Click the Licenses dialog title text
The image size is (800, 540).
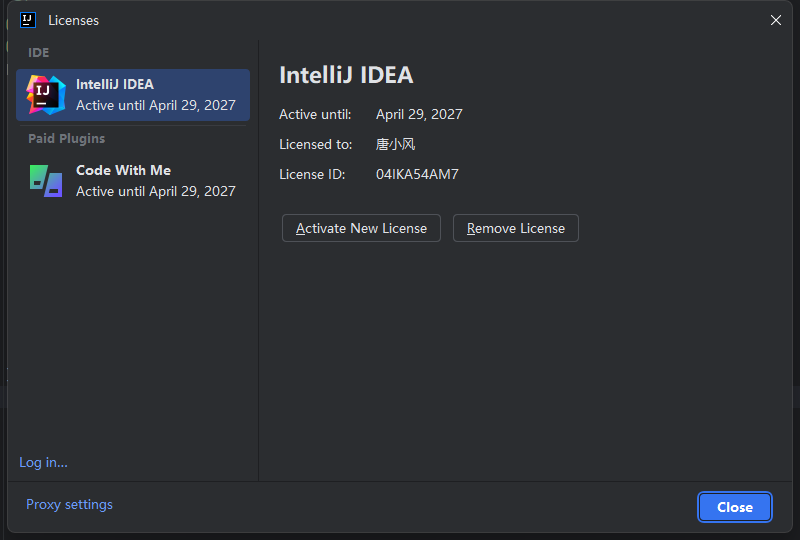click(x=73, y=20)
